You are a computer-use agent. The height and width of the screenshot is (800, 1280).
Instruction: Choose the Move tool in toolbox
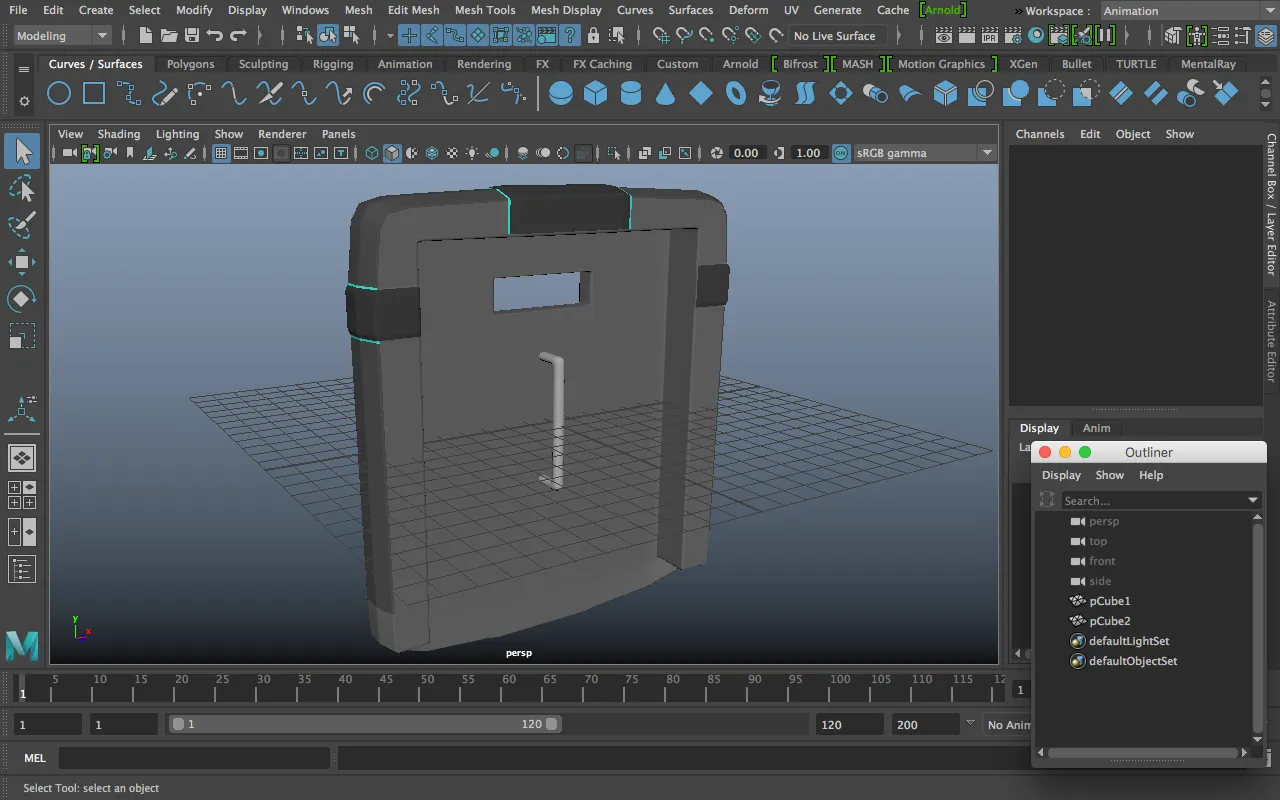pyautogui.click(x=22, y=262)
